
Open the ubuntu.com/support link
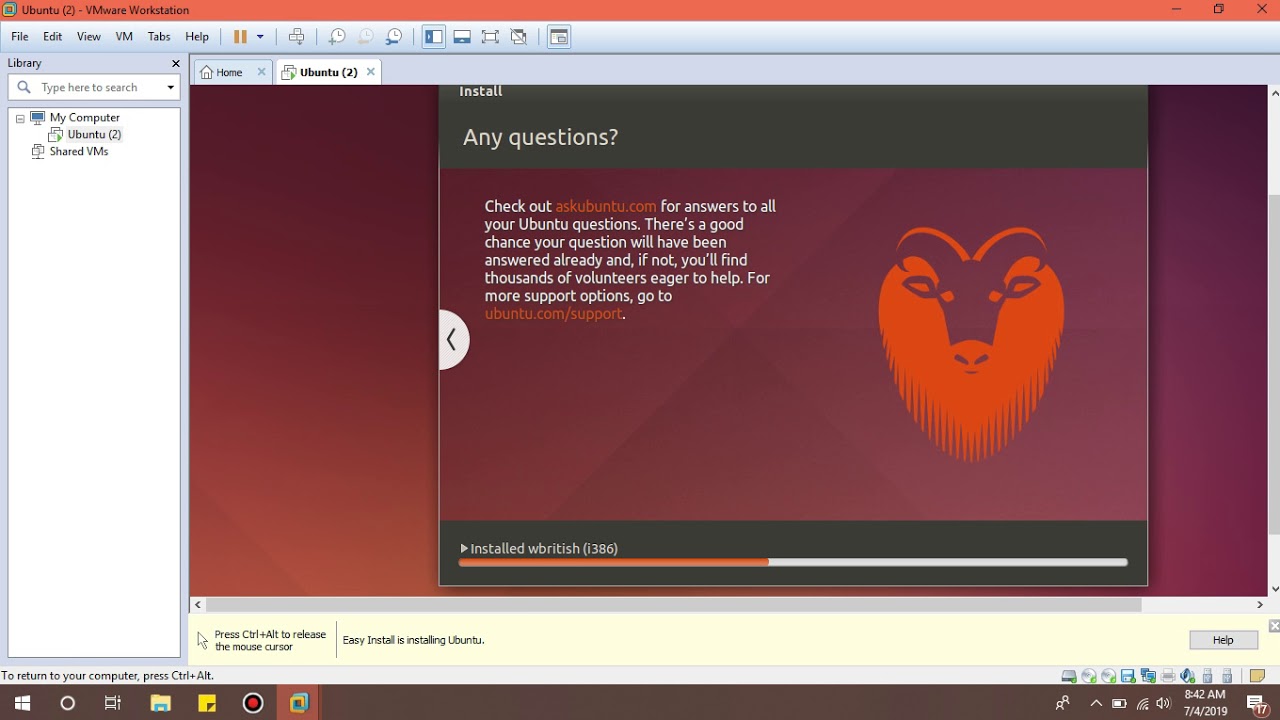[x=554, y=314]
